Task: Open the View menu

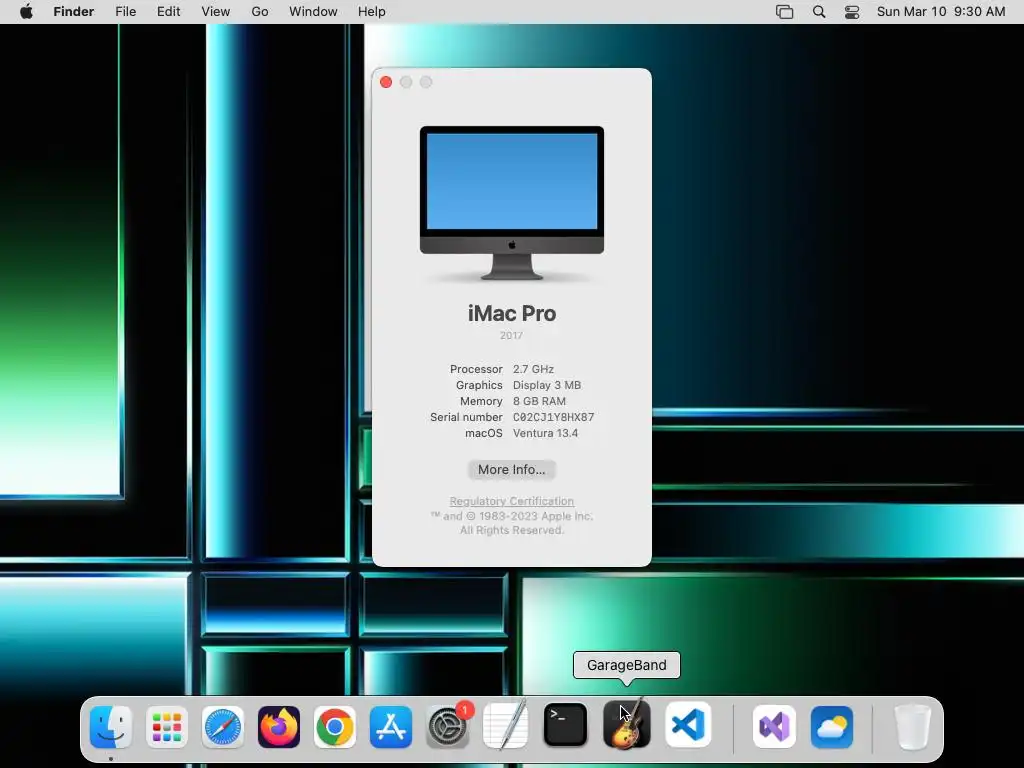Action: [216, 12]
